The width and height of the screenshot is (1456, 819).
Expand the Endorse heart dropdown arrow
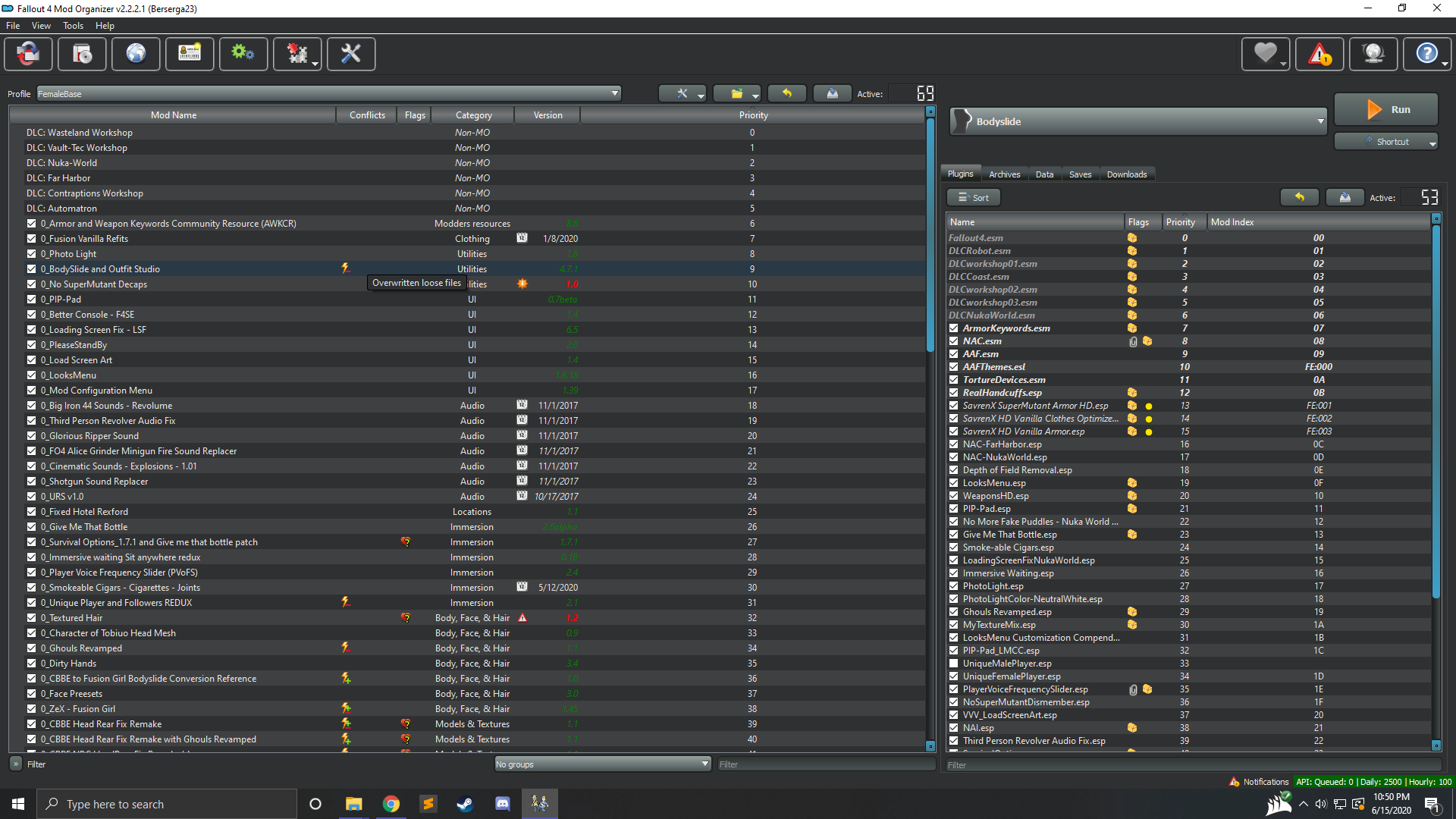1283,64
